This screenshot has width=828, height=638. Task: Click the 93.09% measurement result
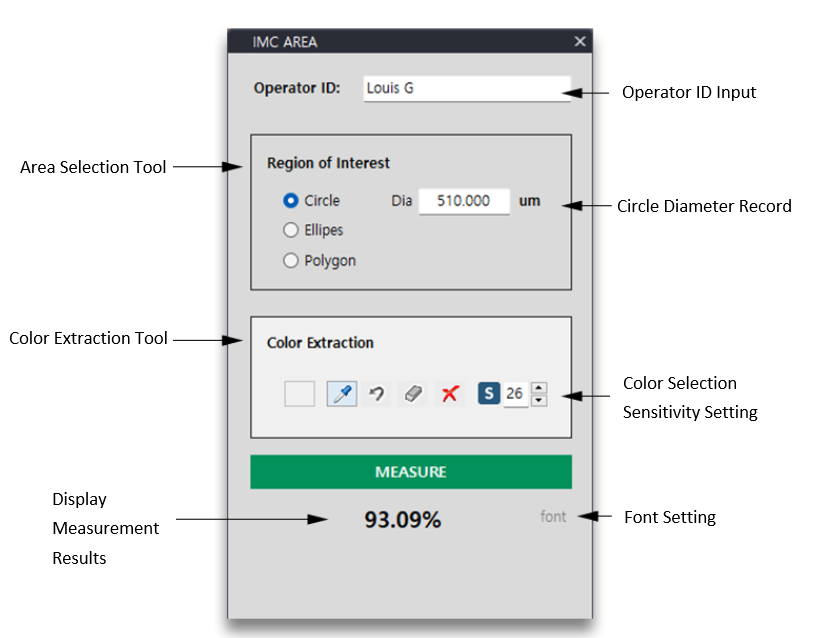pos(402,520)
